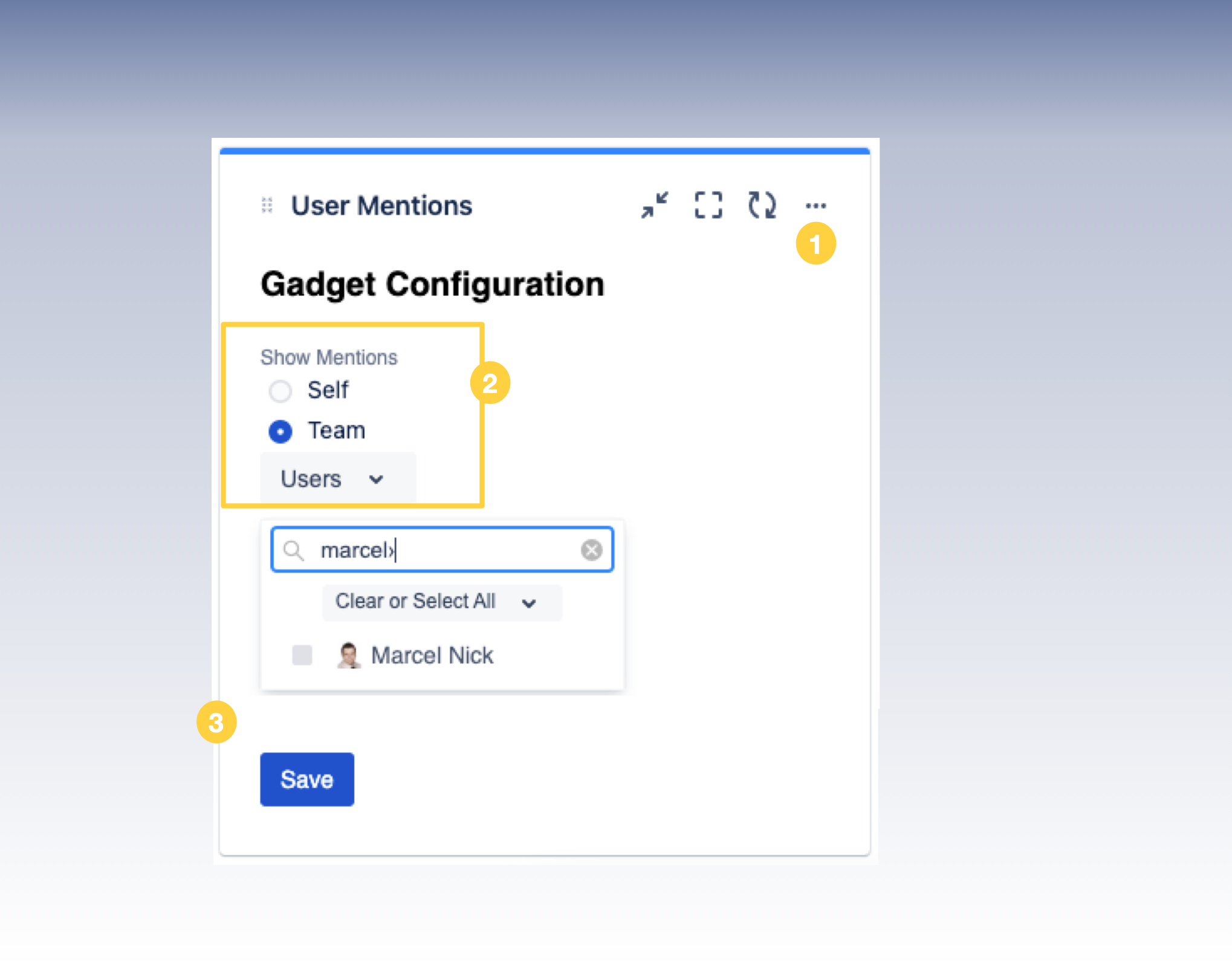This screenshot has width=1232, height=967.
Task: Click the Team option label
Action: pos(337,431)
